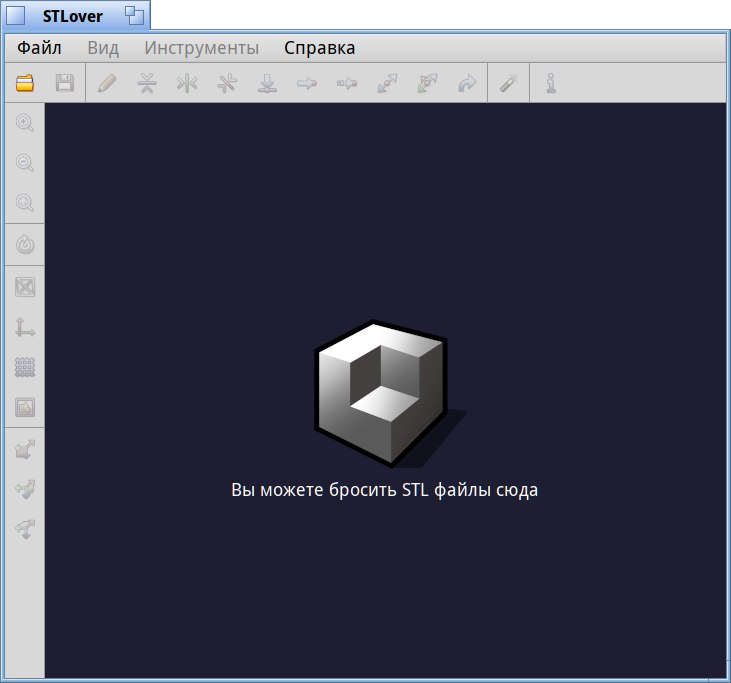The image size is (731, 683).
Task: Select the pencil edit tool
Action: tap(107, 83)
